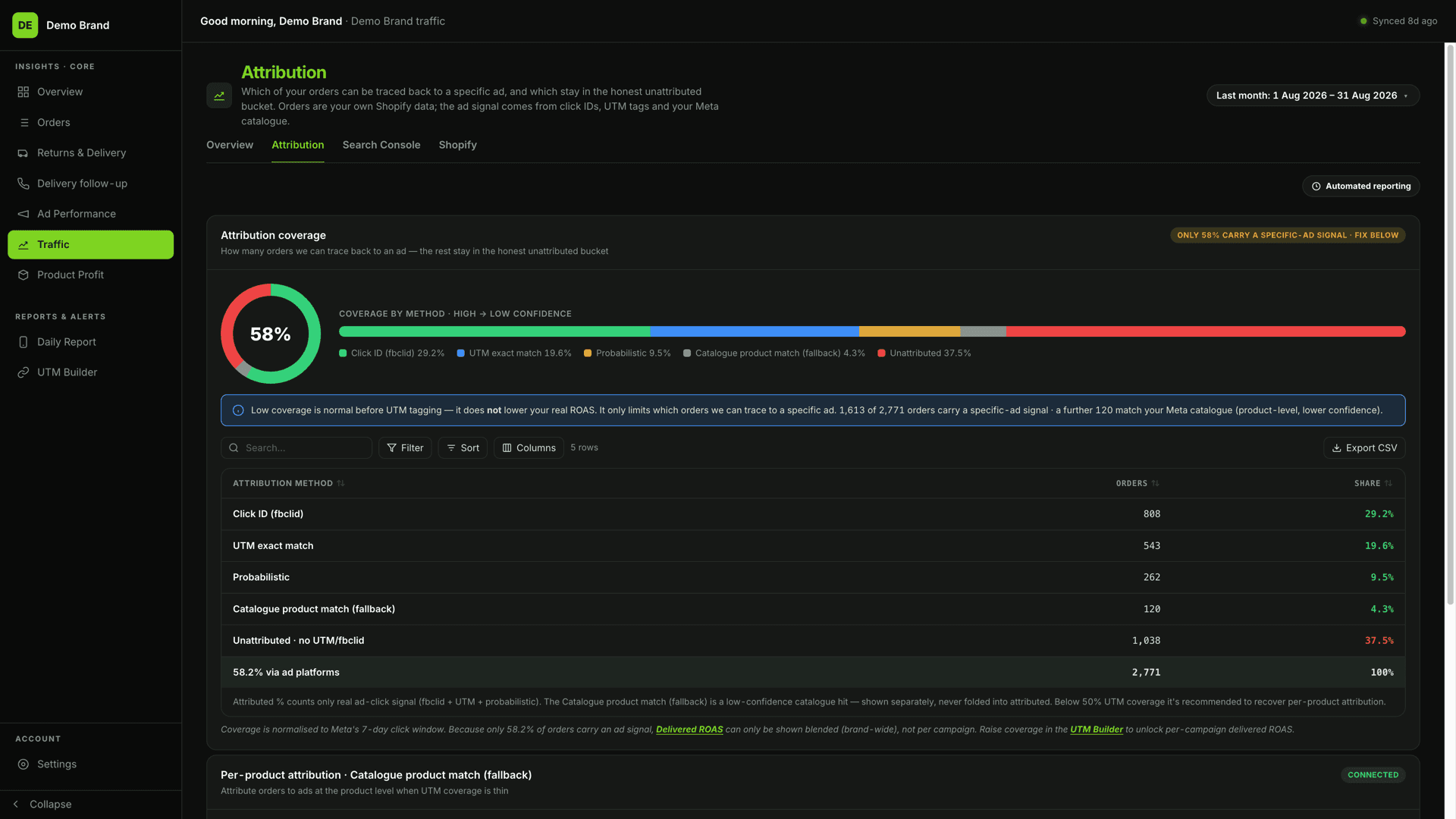
Task: Click the clock icon on Automated reporting
Action: pos(1316,187)
